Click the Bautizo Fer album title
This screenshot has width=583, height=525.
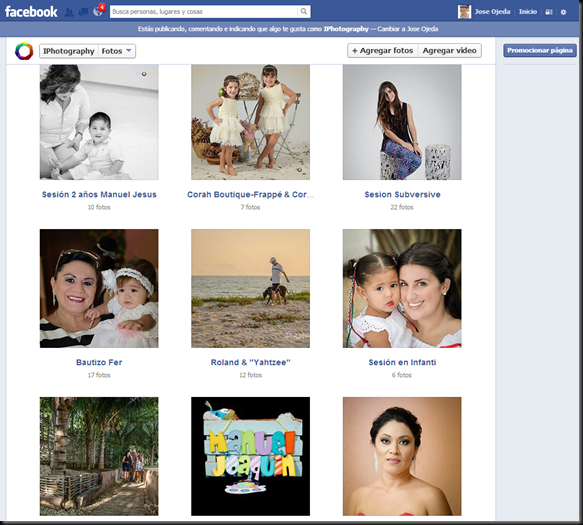pos(99,362)
